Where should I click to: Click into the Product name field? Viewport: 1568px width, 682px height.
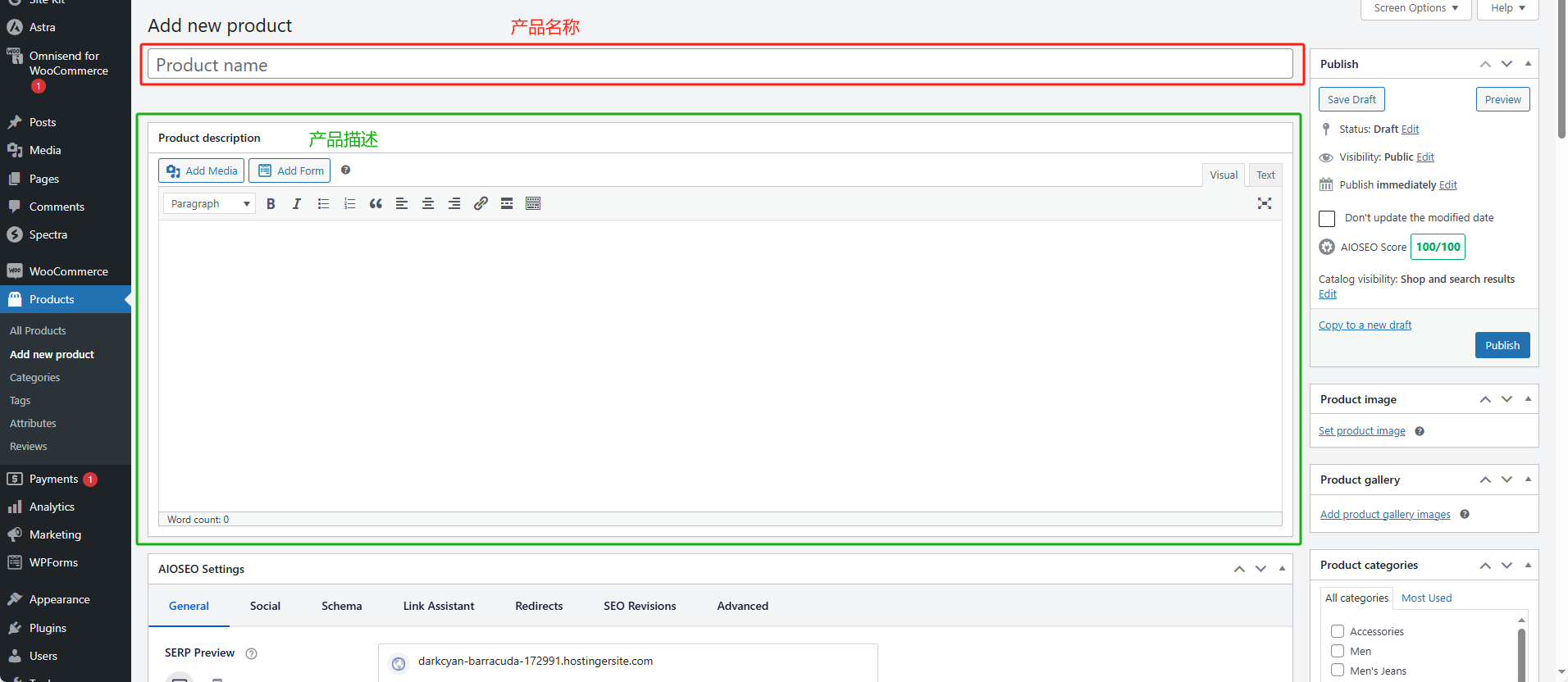(x=719, y=65)
